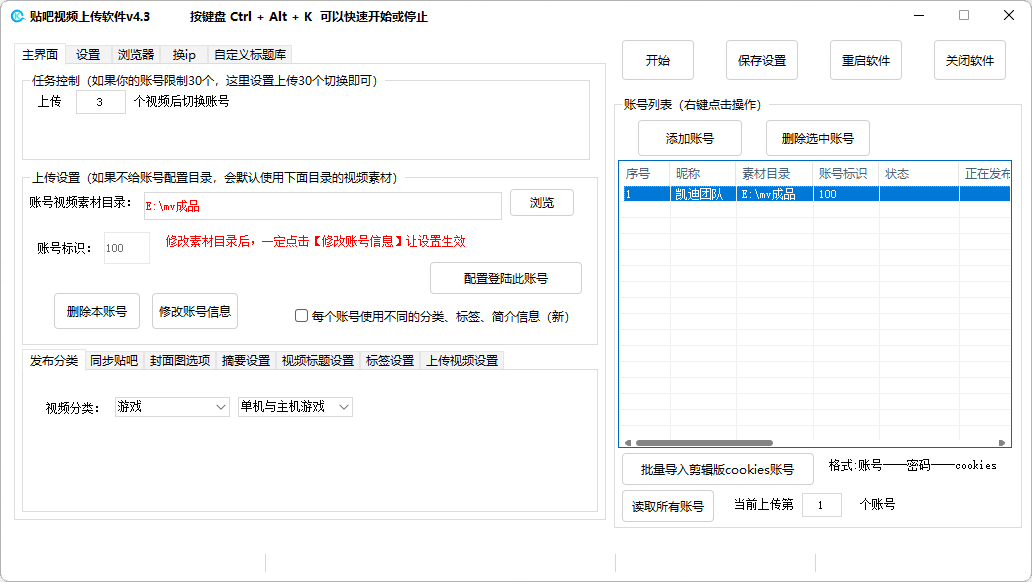Click the 修改账号信息 button

click(195, 311)
